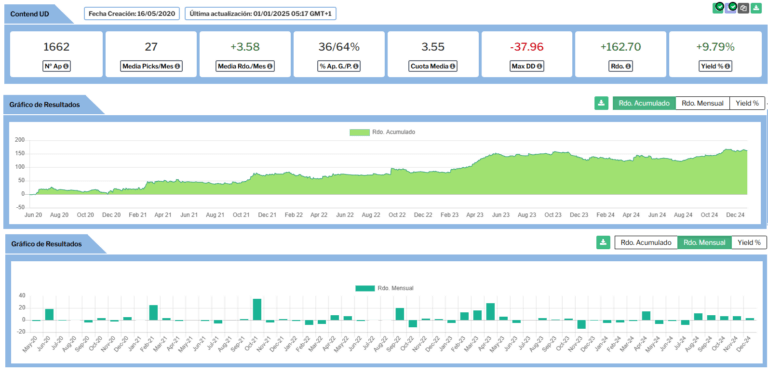The image size is (768, 375).
Task: Select Yield % tab in lower chart
Action: pos(749,242)
